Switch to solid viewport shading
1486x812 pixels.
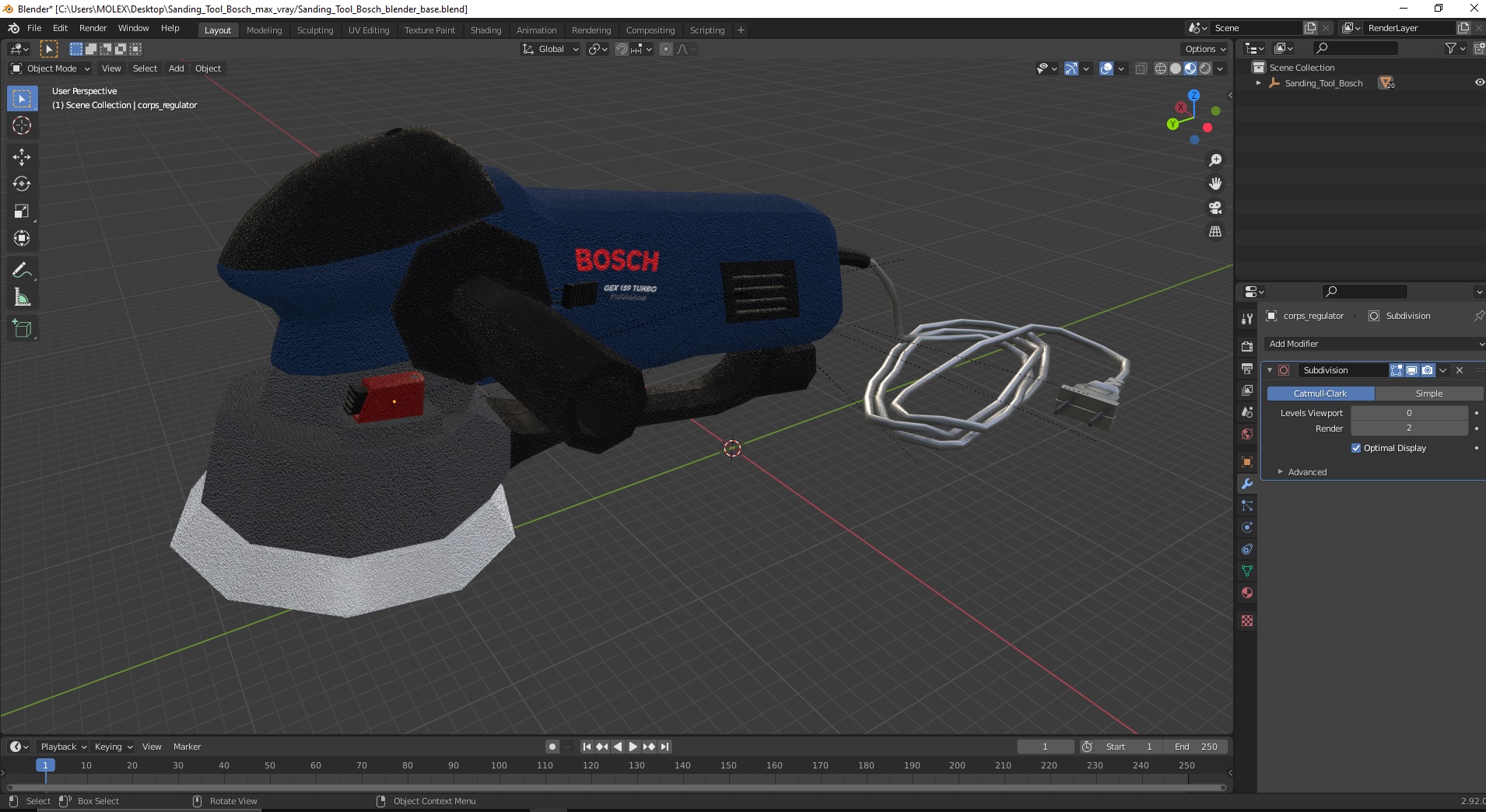click(x=1176, y=68)
